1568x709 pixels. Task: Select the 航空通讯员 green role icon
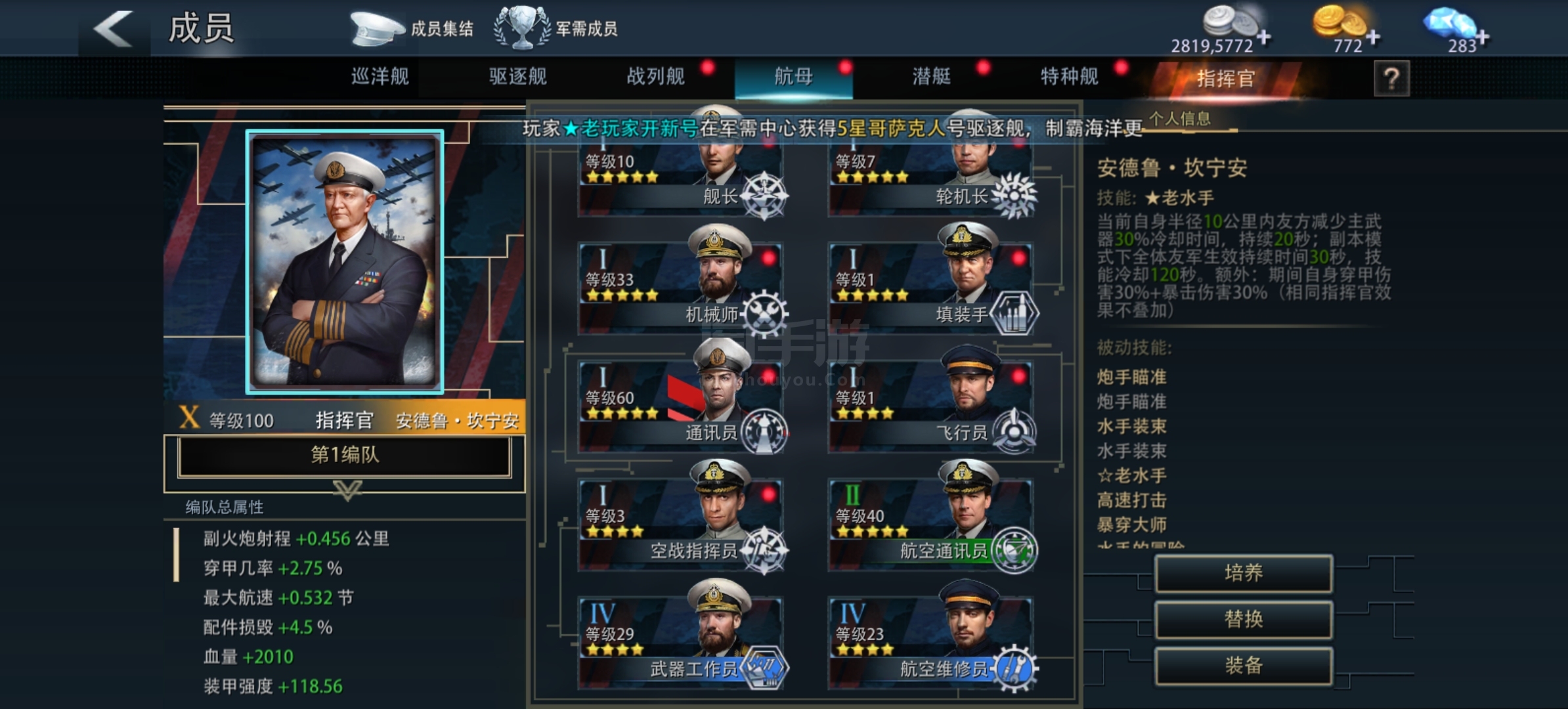1014,549
